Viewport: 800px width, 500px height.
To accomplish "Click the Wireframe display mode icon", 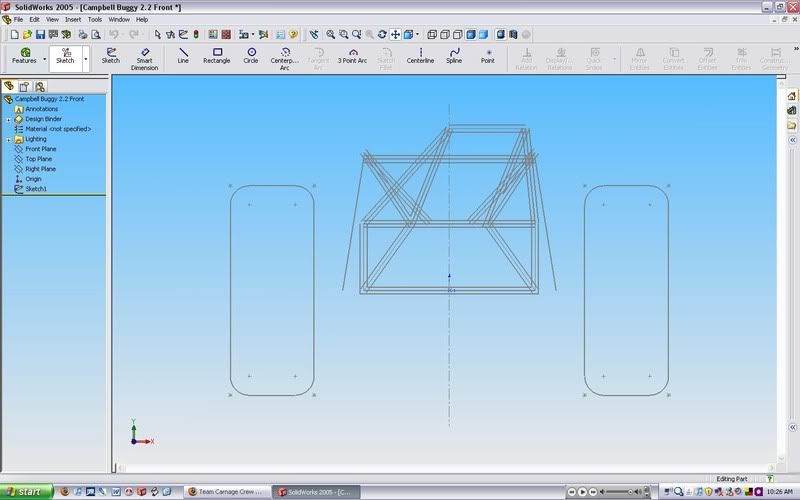I will (432, 35).
